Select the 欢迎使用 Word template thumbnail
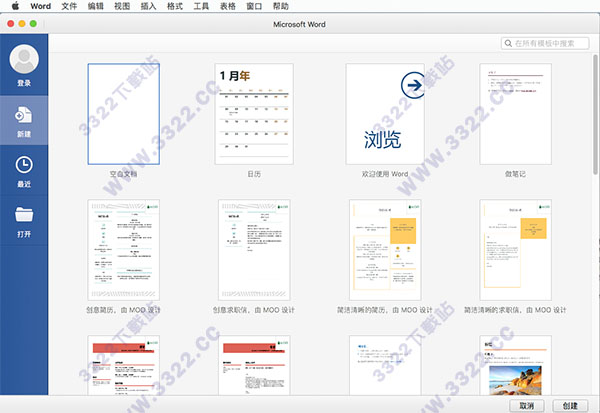 point(385,114)
